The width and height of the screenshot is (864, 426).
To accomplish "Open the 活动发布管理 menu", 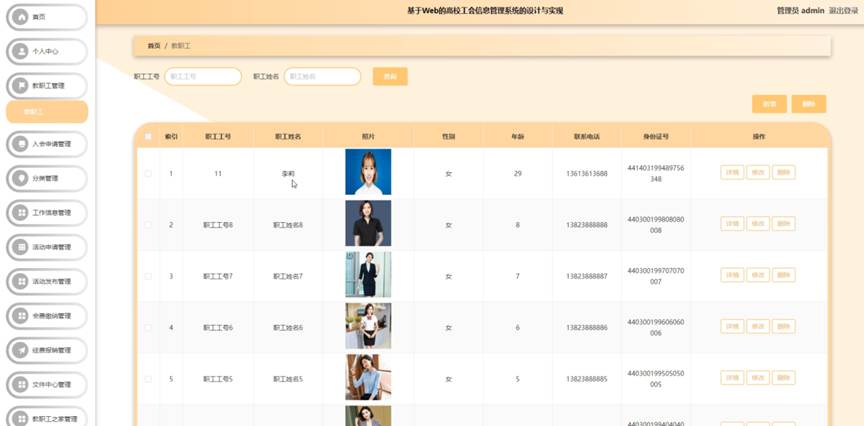I will pyautogui.click(x=47, y=282).
